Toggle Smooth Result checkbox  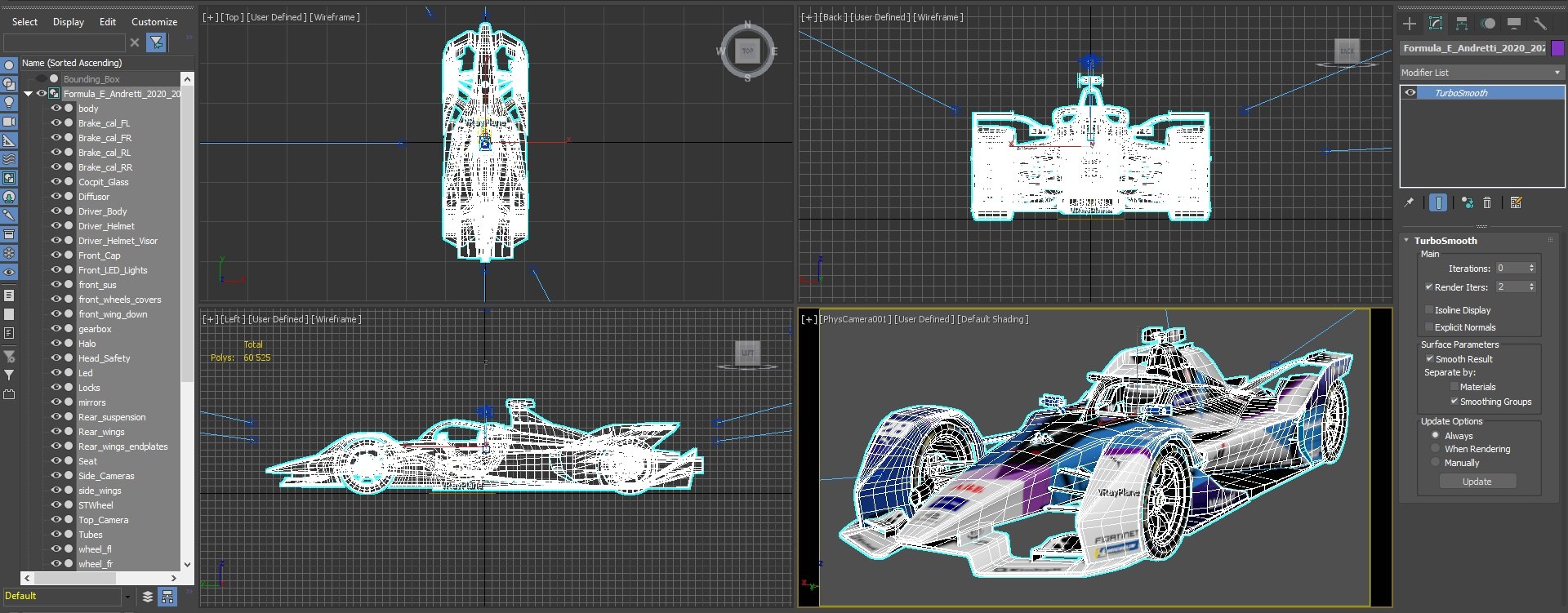(x=1430, y=359)
